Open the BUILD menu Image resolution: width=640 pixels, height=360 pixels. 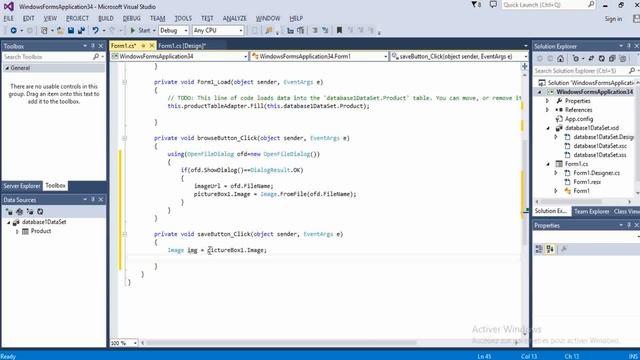pos(106,18)
